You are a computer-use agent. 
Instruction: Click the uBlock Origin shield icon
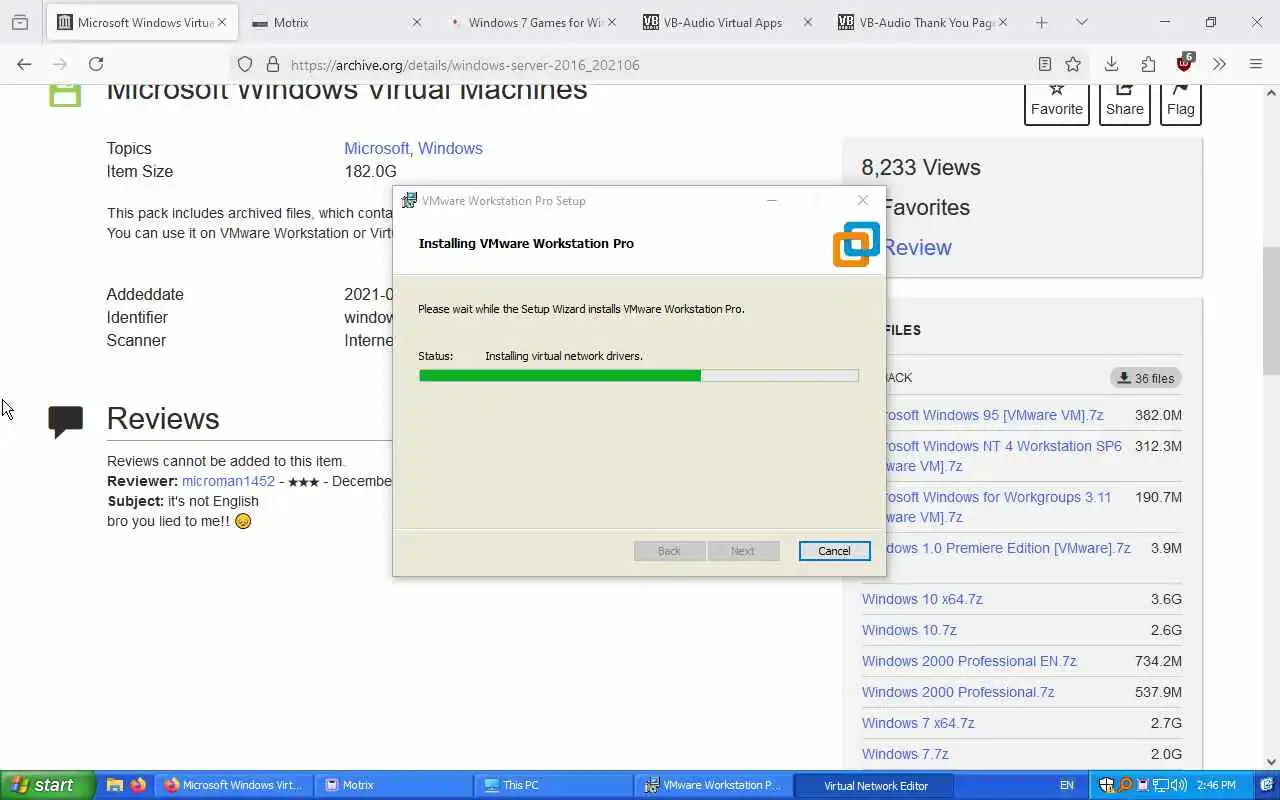[1185, 63]
